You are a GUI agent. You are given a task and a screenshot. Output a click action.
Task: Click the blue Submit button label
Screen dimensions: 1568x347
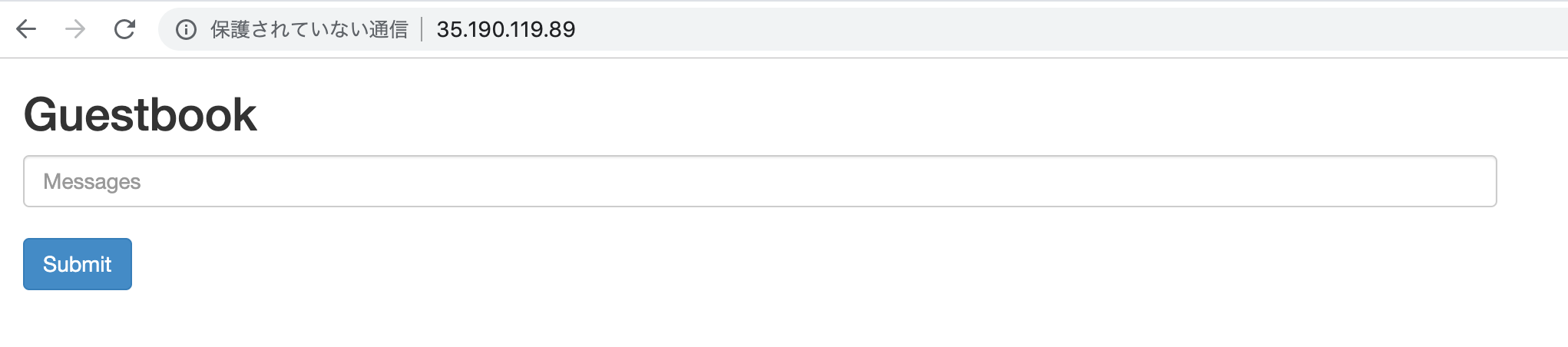78,264
